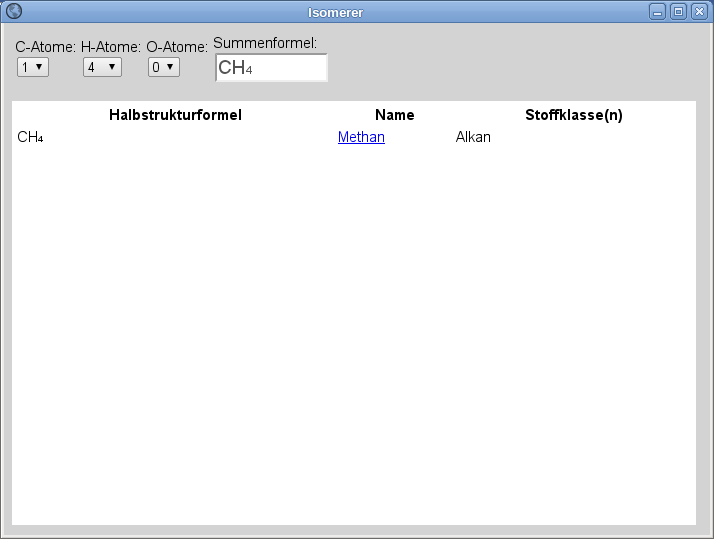Image resolution: width=714 pixels, height=539 pixels.
Task: Maximize the Isomerer window
Action: click(678, 12)
